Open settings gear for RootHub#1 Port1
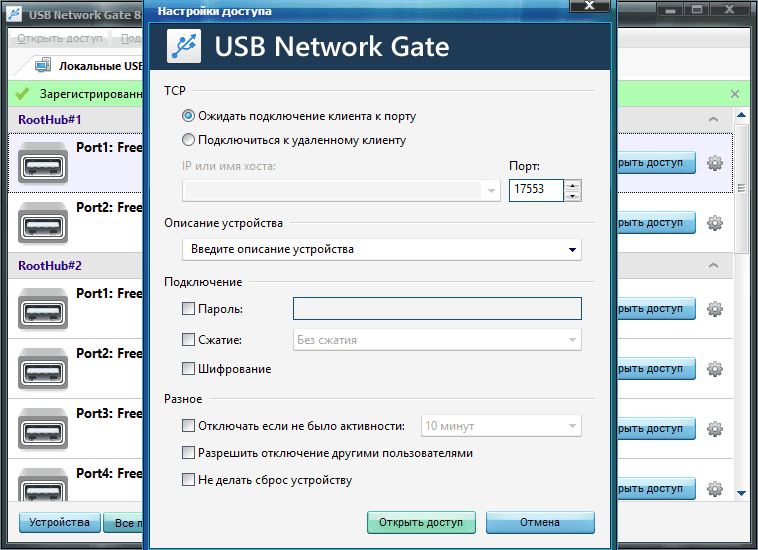 (x=714, y=163)
